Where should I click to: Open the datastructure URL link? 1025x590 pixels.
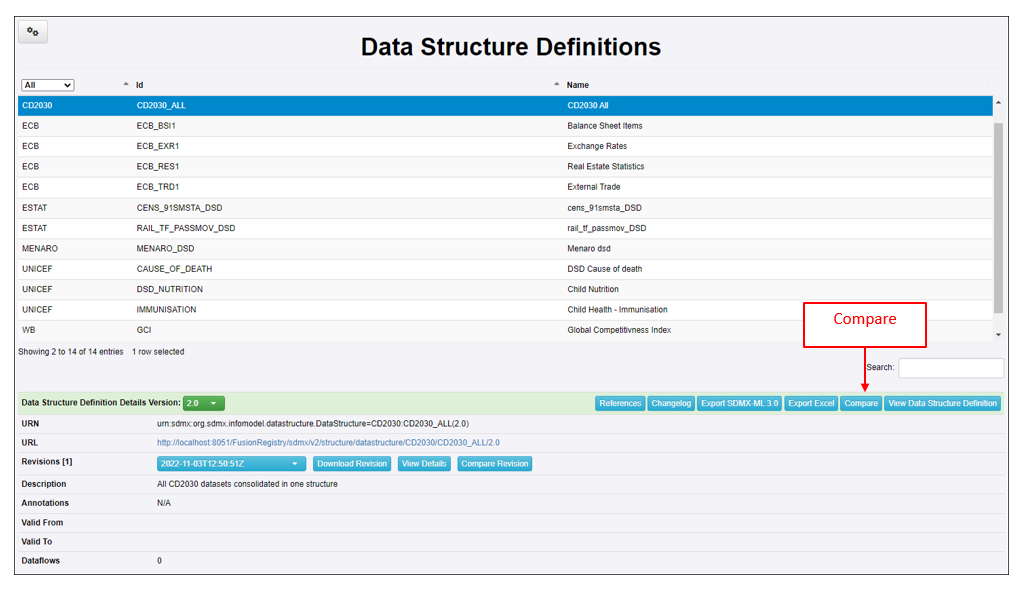click(328, 442)
